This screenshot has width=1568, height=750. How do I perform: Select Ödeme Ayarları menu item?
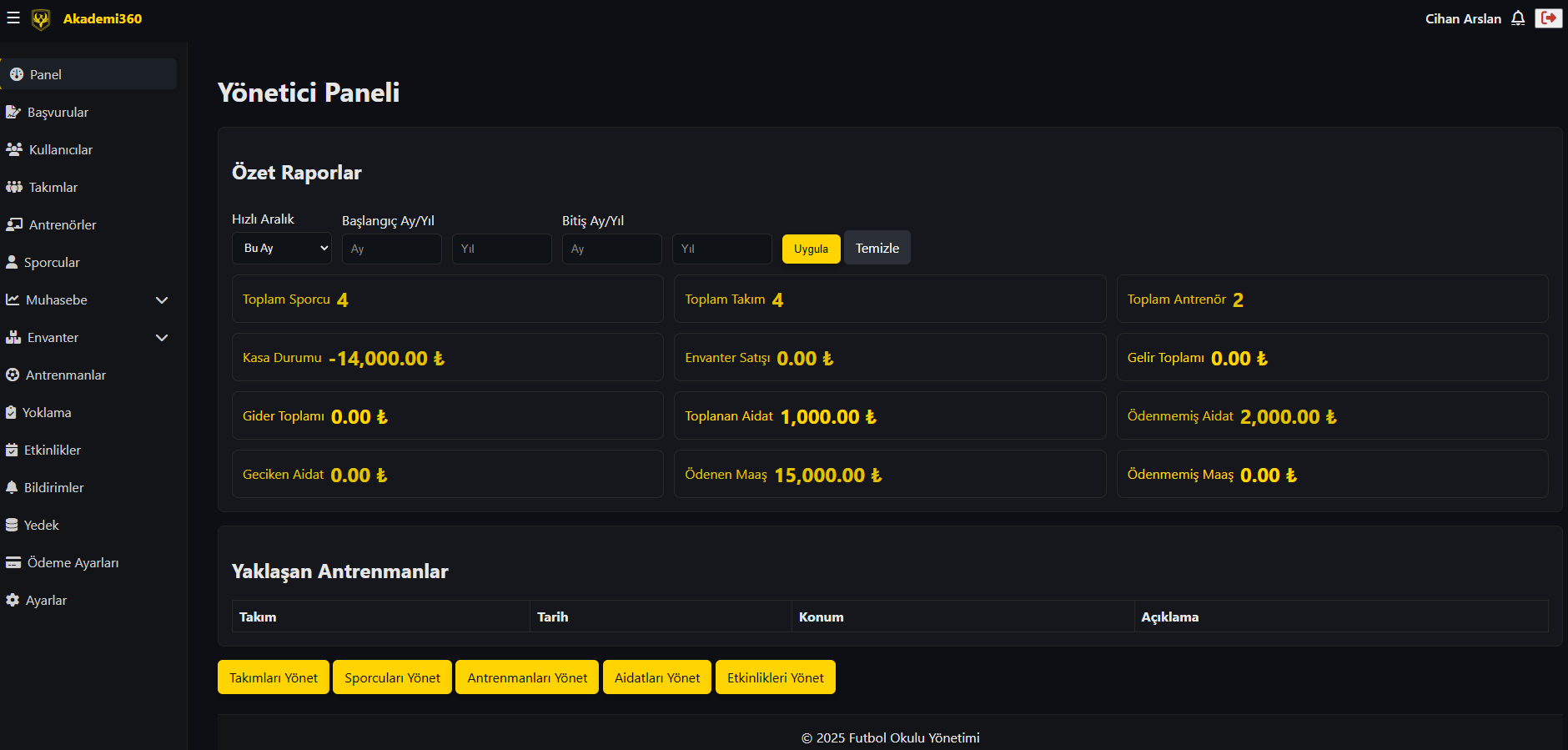pyautogui.click(x=72, y=562)
